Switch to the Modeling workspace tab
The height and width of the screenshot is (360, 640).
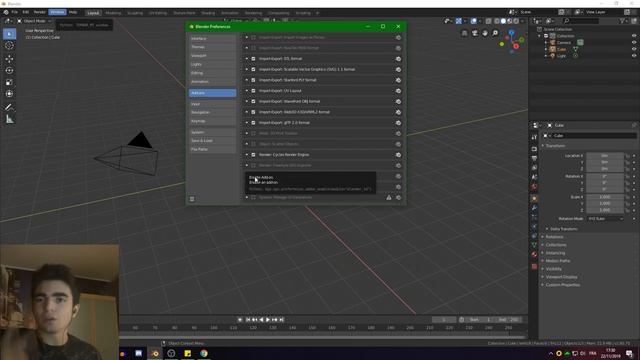click(113, 13)
